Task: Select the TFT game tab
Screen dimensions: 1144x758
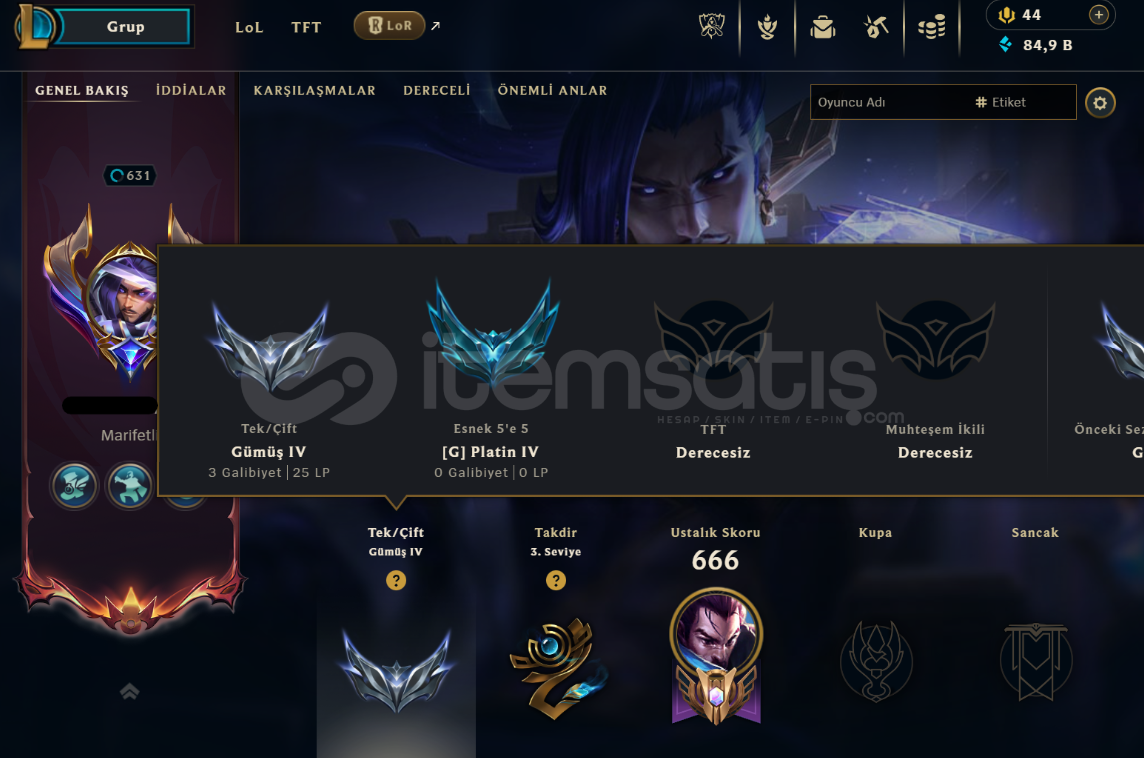Action: point(306,28)
